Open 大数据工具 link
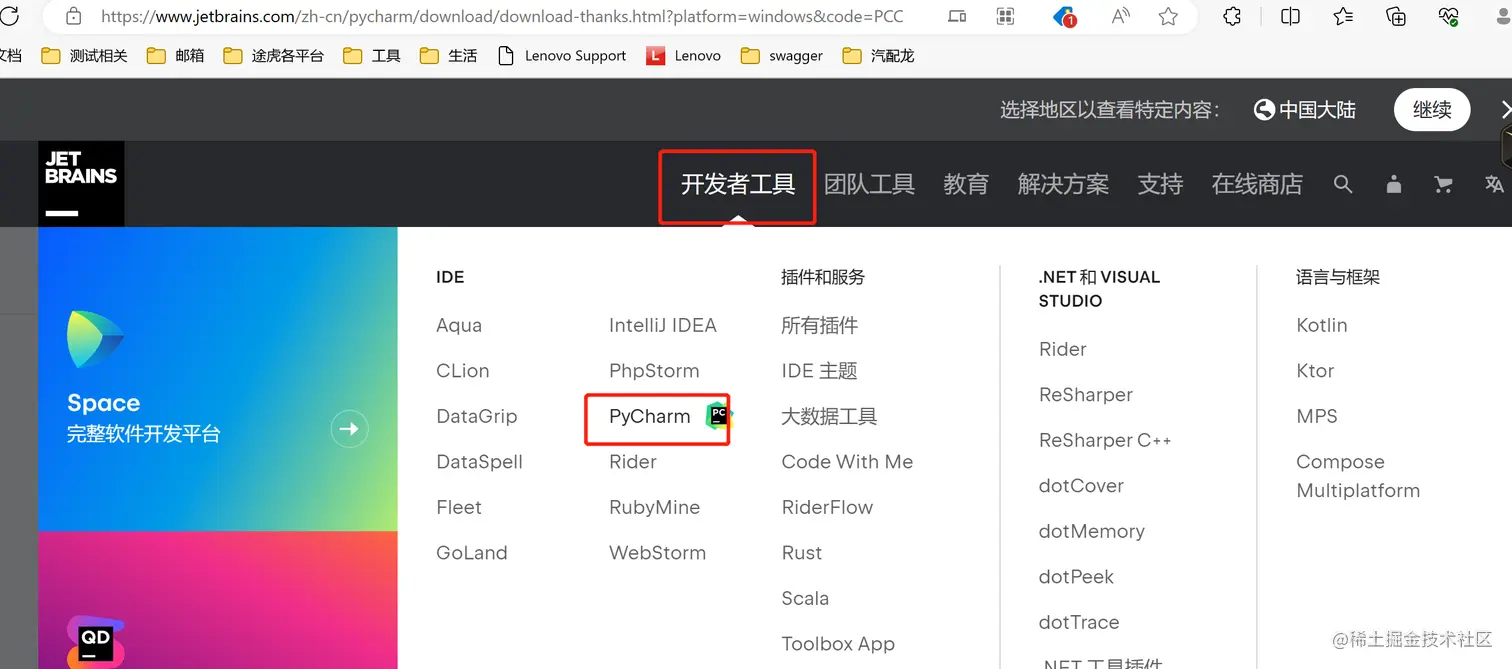 click(x=829, y=416)
